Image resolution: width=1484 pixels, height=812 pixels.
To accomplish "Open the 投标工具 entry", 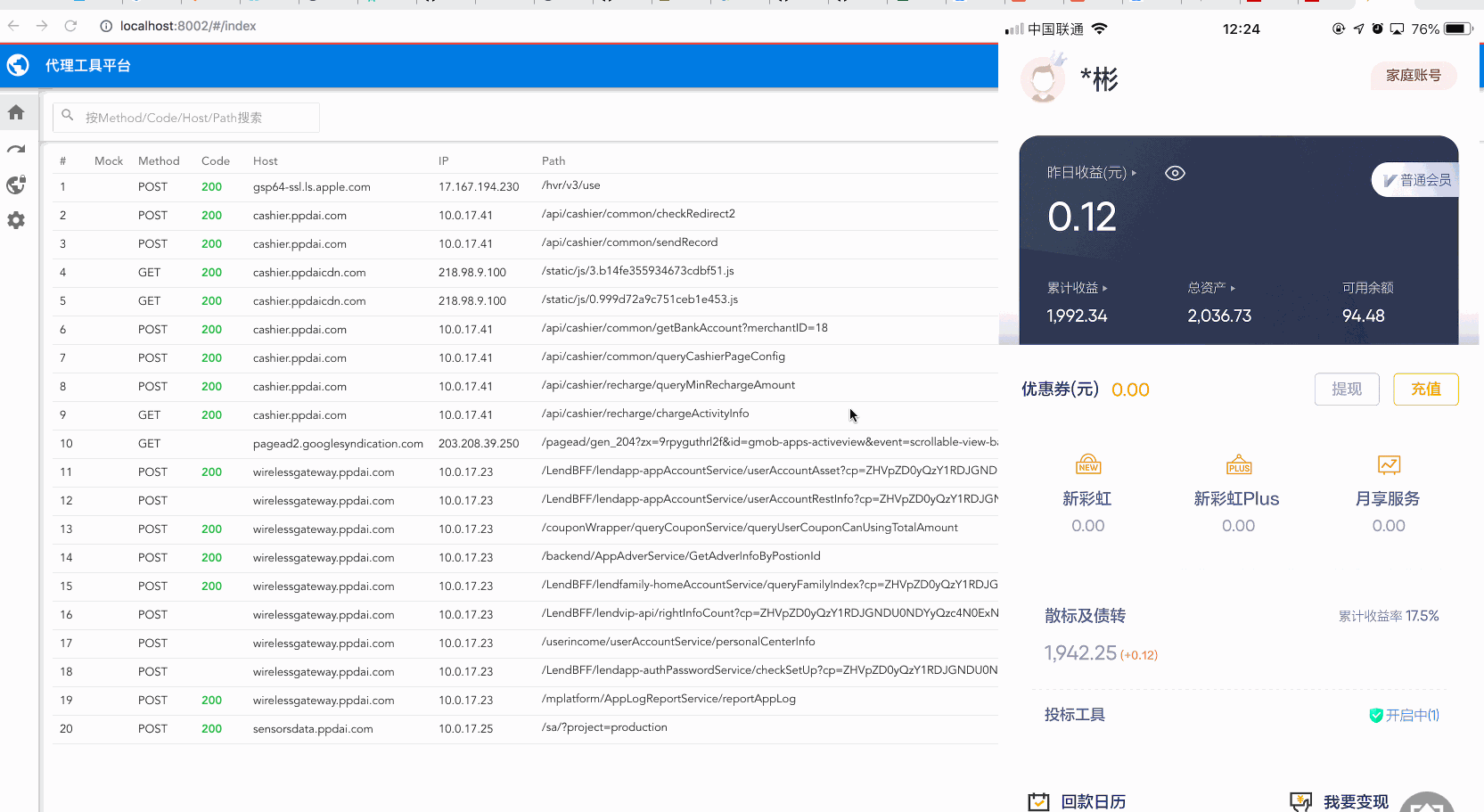I will (x=1075, y=715).
